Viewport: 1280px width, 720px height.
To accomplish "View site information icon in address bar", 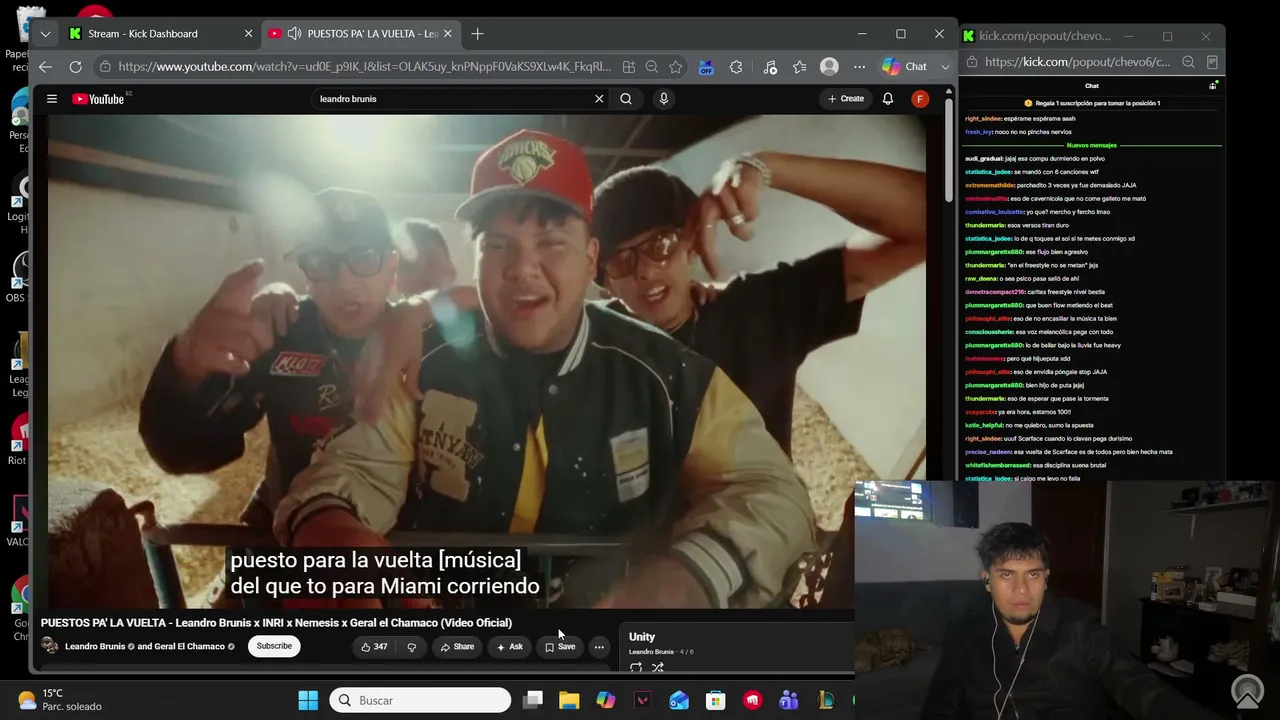I will tap(105, 67).
